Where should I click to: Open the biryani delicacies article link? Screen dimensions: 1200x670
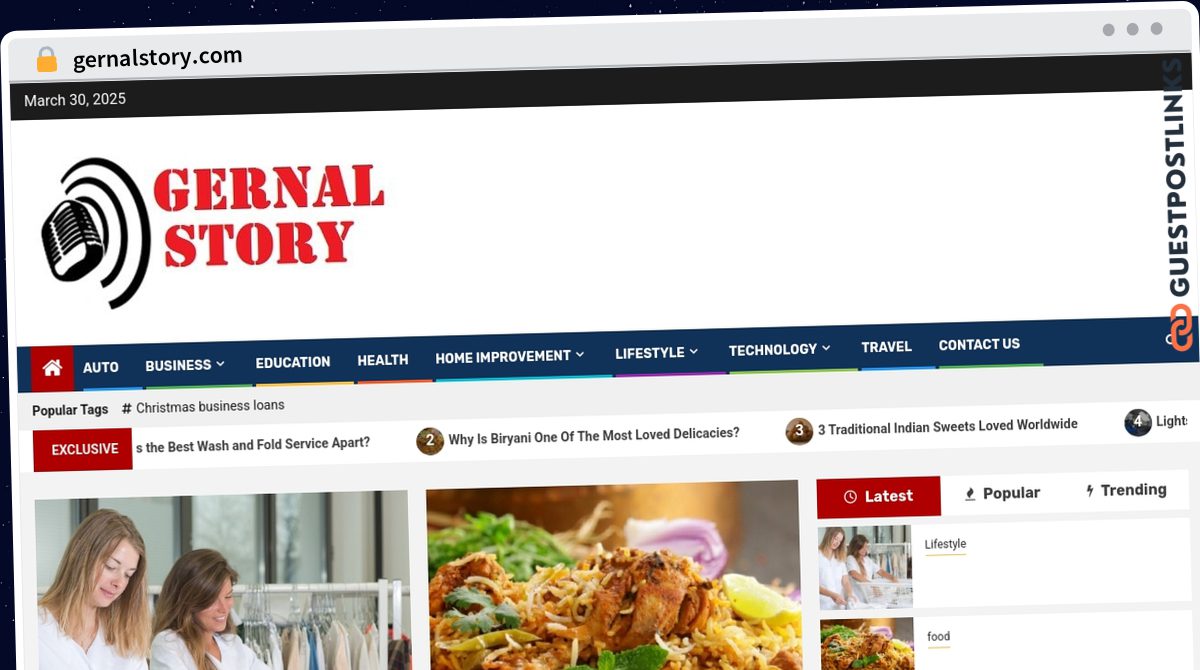(x=594, y=436)
